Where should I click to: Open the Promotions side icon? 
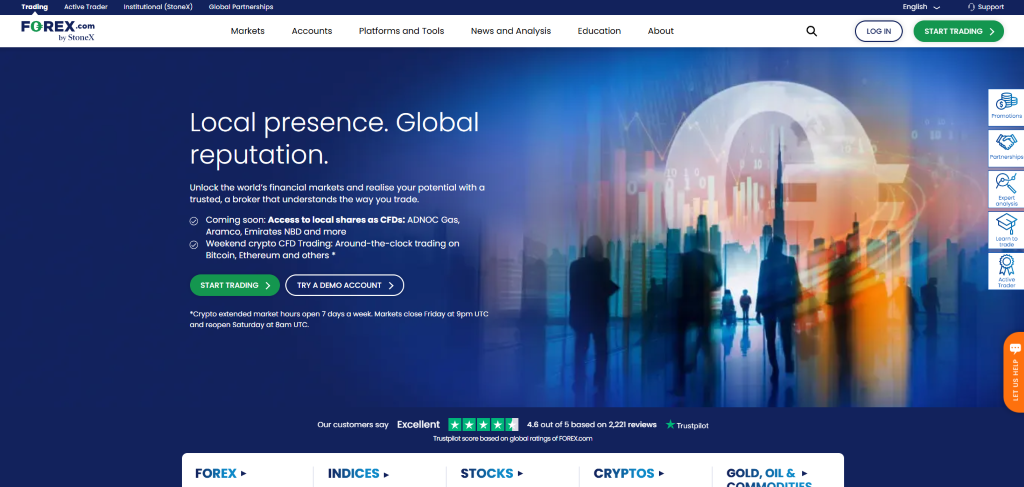click(1006, 107)
